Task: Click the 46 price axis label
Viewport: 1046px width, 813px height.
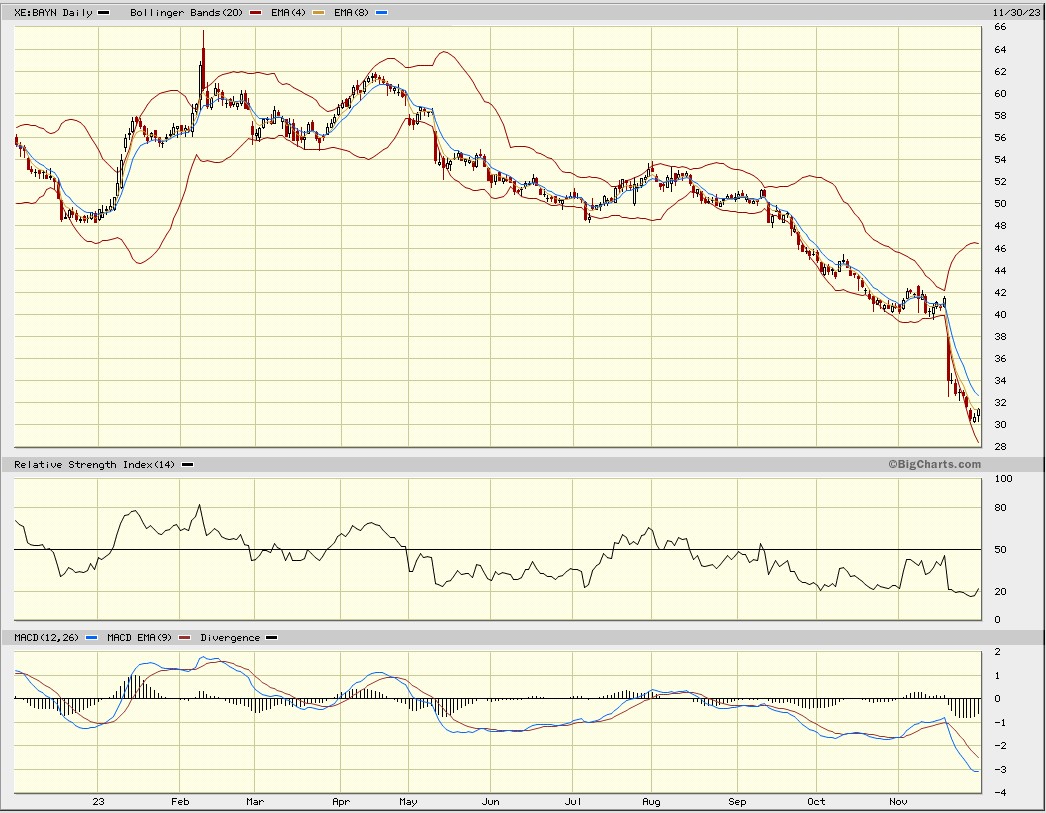Action: 1000,248
